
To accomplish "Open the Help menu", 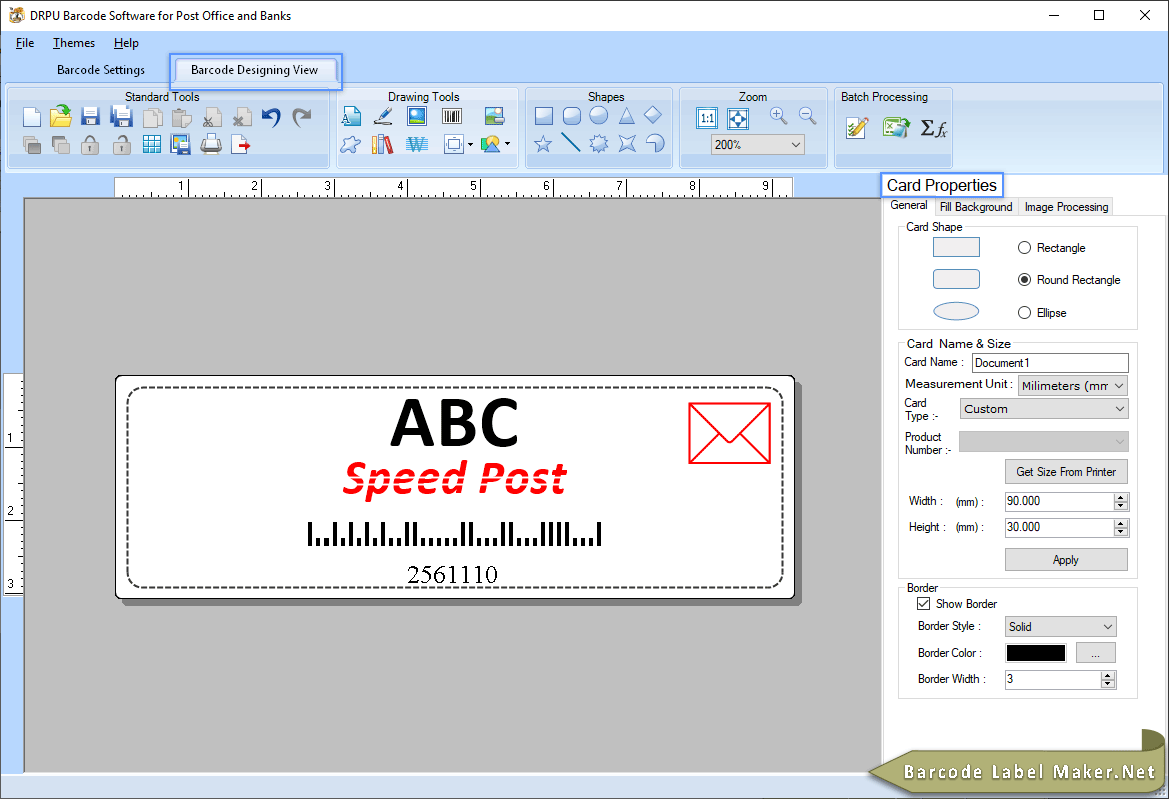I will (x=126, y=43).
